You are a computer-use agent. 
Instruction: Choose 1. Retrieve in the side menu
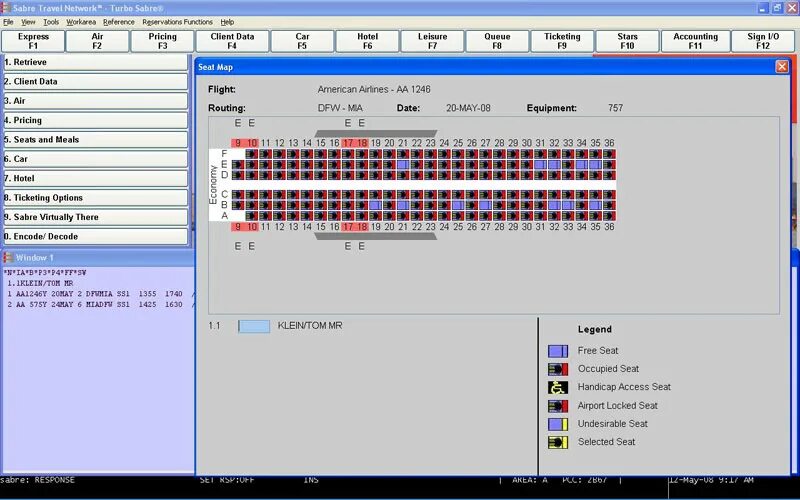click(96, 62)
